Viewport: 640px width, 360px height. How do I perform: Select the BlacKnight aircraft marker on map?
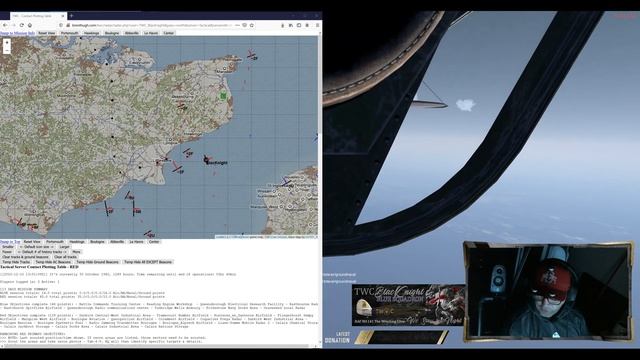click(x=207, y=159)
